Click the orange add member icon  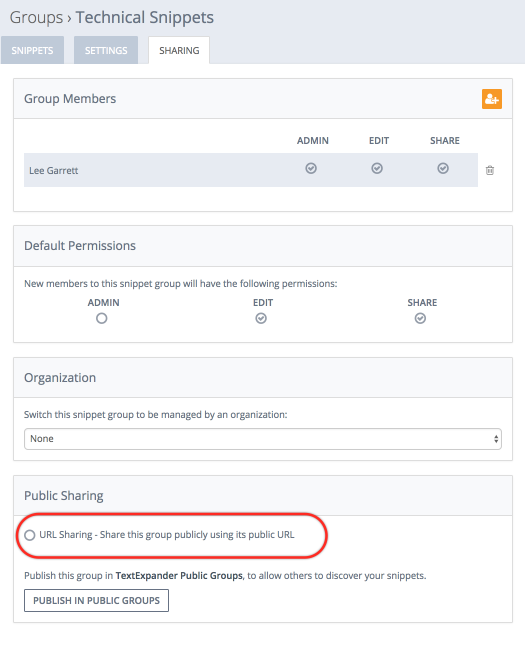point(492,99)
